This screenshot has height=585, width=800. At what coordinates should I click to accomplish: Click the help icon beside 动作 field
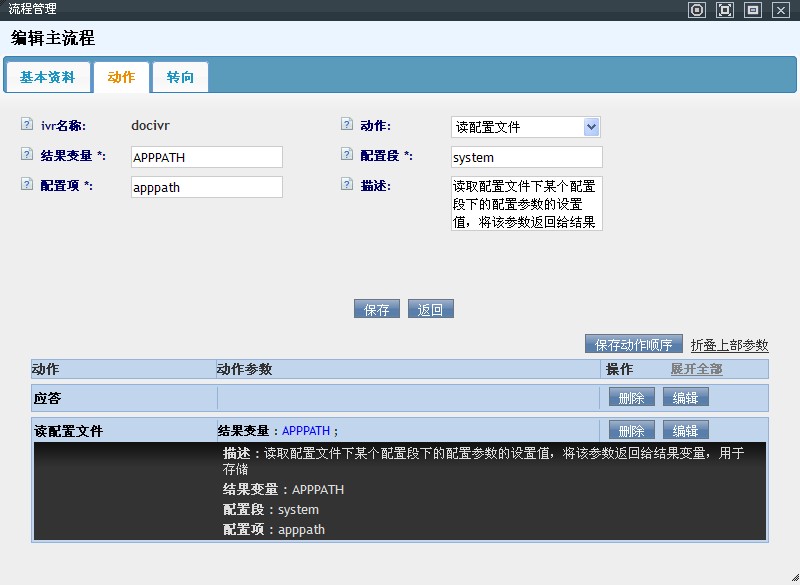tap(347, 125)
